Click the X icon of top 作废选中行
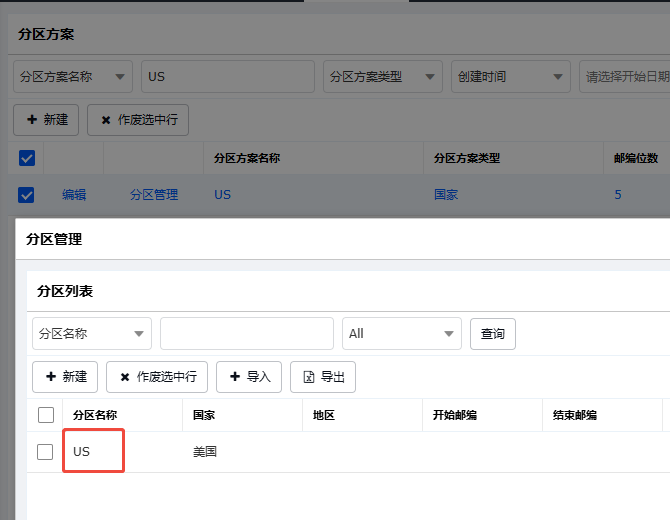The image size is (670, 520). pos(106,120)
